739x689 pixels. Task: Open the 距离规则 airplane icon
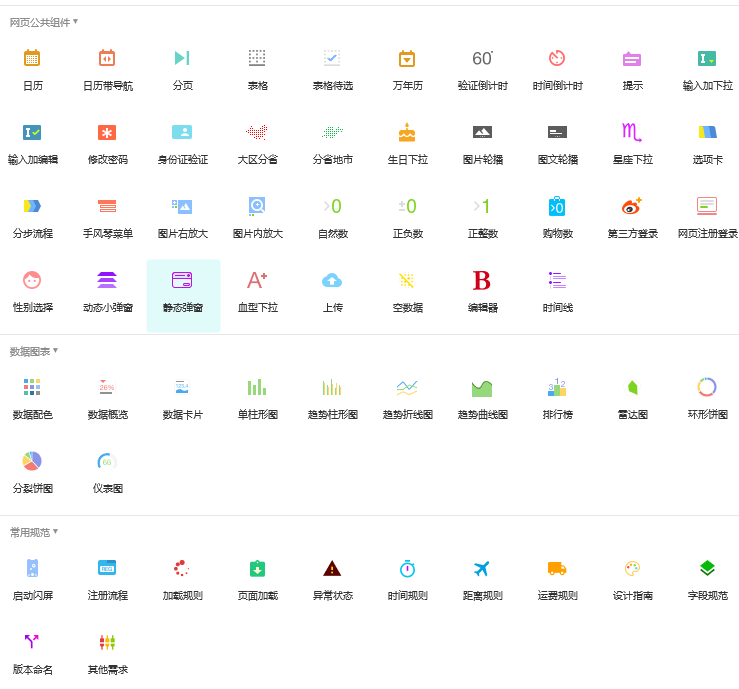[482, 568]
